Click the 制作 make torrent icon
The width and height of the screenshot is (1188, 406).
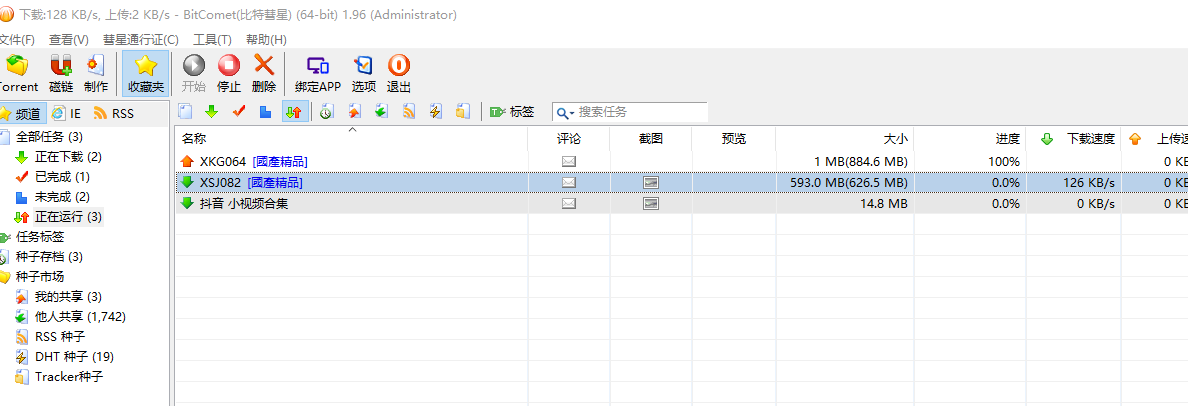click(95, 73)
